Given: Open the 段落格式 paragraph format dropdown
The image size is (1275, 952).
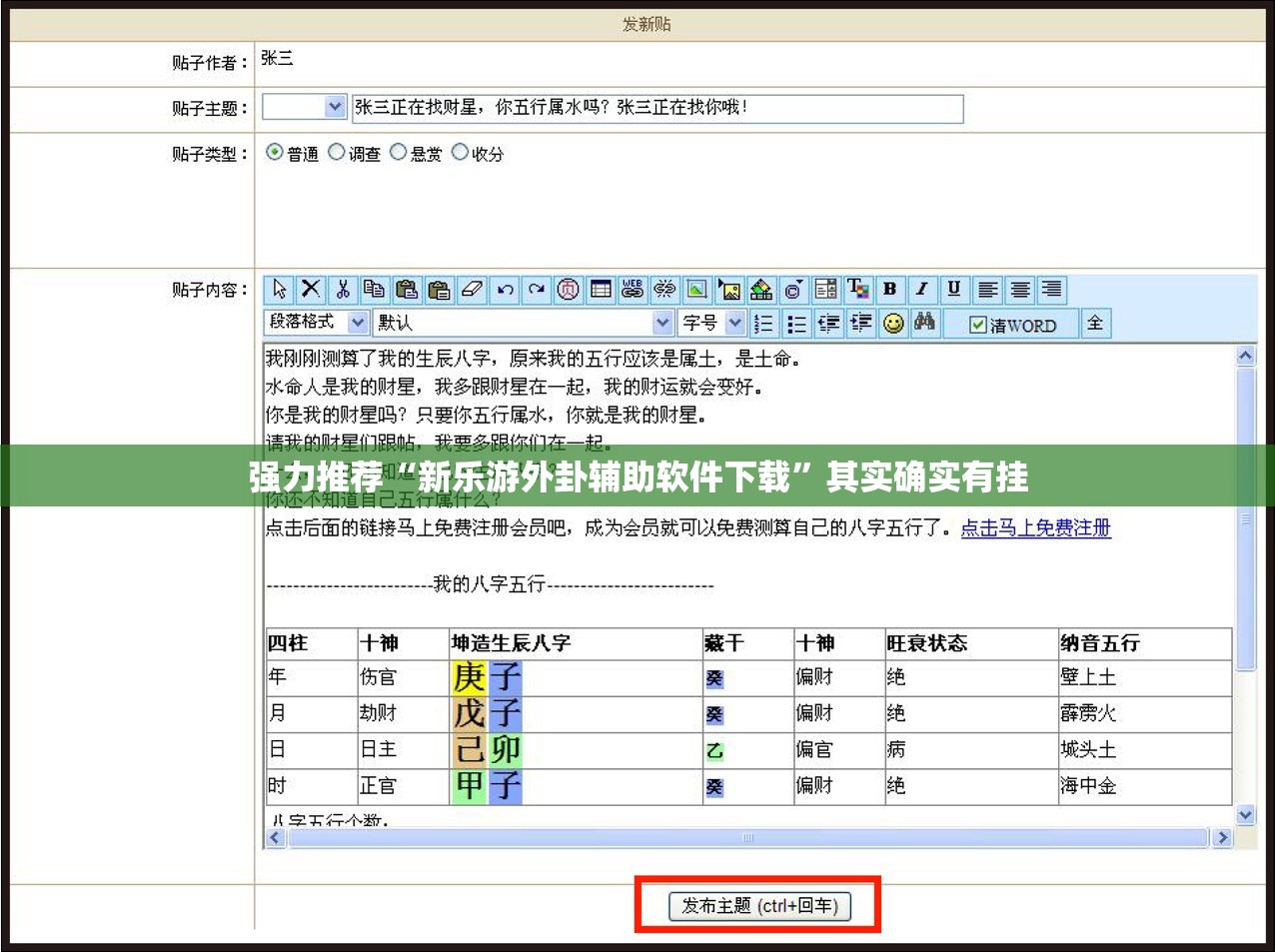Looking at the screenshot, I should coord(317,323).
